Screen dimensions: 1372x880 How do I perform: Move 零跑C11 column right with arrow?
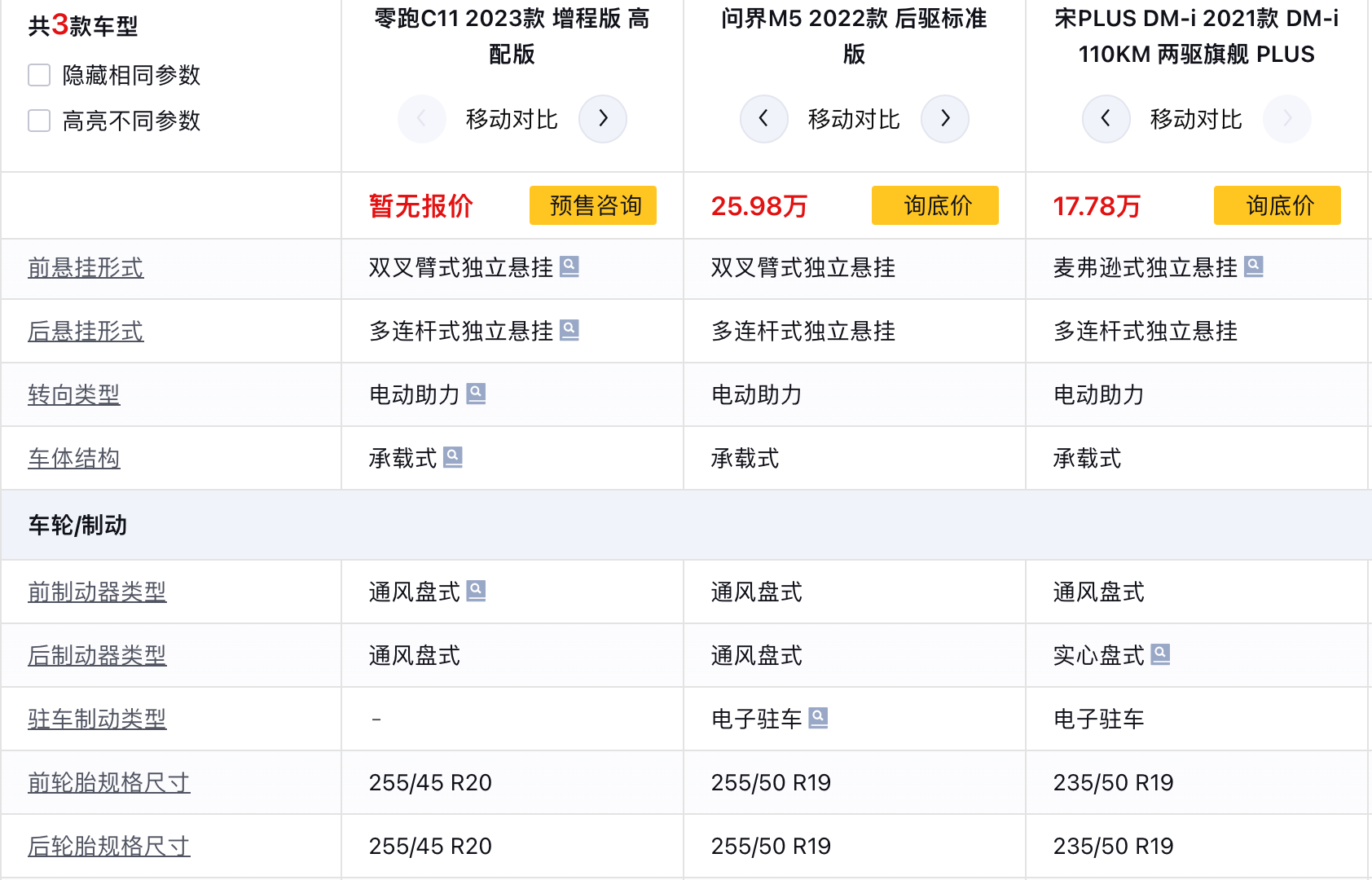(x=603, y=119)
